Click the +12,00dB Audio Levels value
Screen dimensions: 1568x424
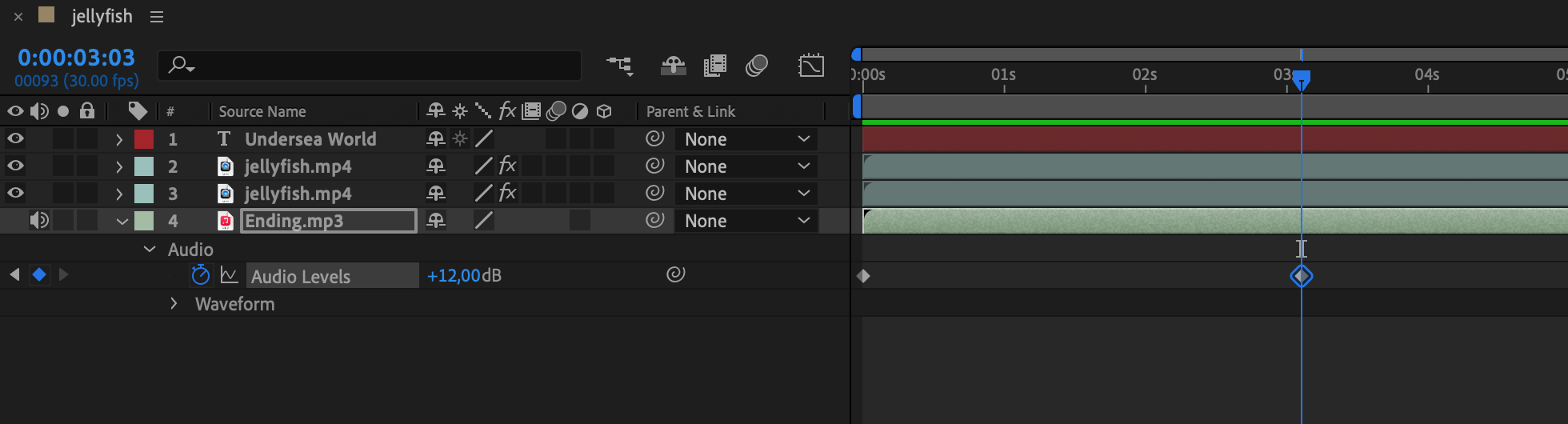(464, 276)
